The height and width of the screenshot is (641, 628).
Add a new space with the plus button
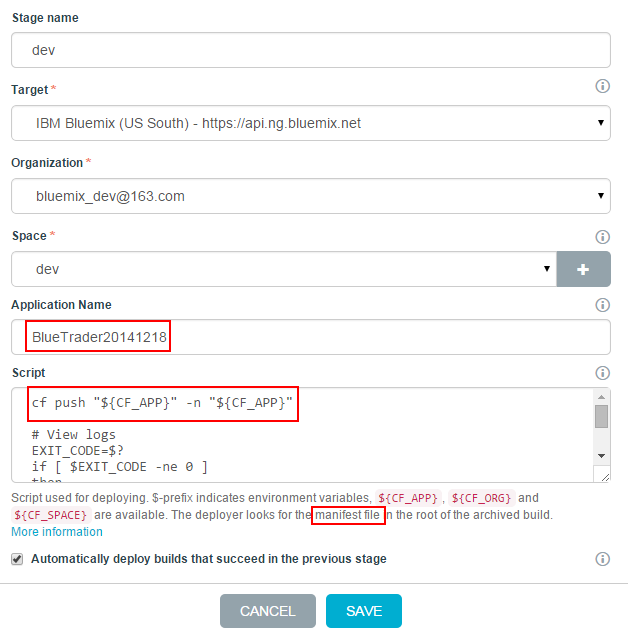pos(583,269)
